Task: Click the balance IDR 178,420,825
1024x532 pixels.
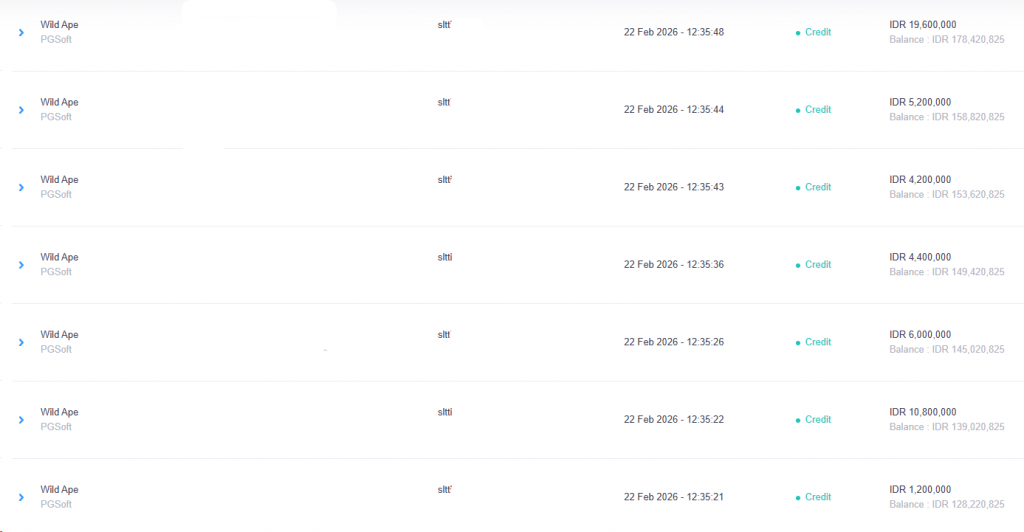Action: [x=947, y=40]
